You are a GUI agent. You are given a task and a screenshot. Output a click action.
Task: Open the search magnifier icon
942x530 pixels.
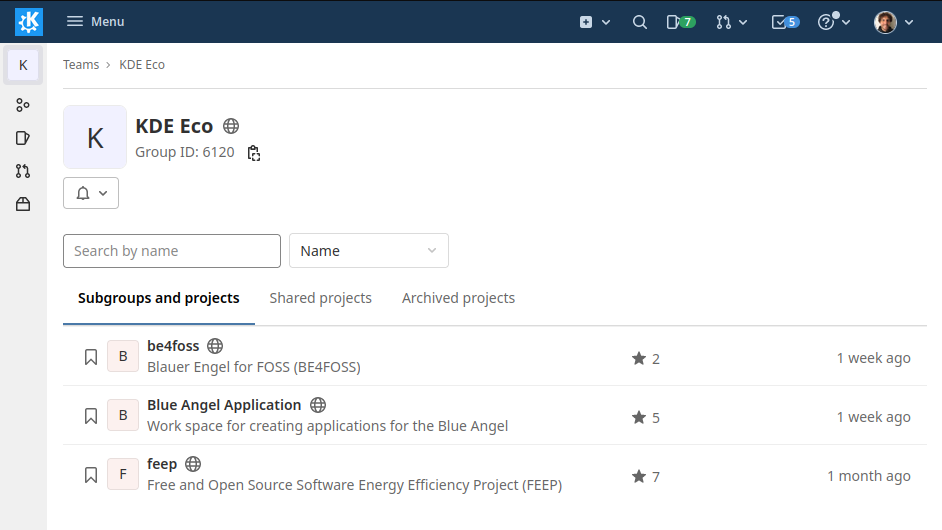(x=640, y=22)
